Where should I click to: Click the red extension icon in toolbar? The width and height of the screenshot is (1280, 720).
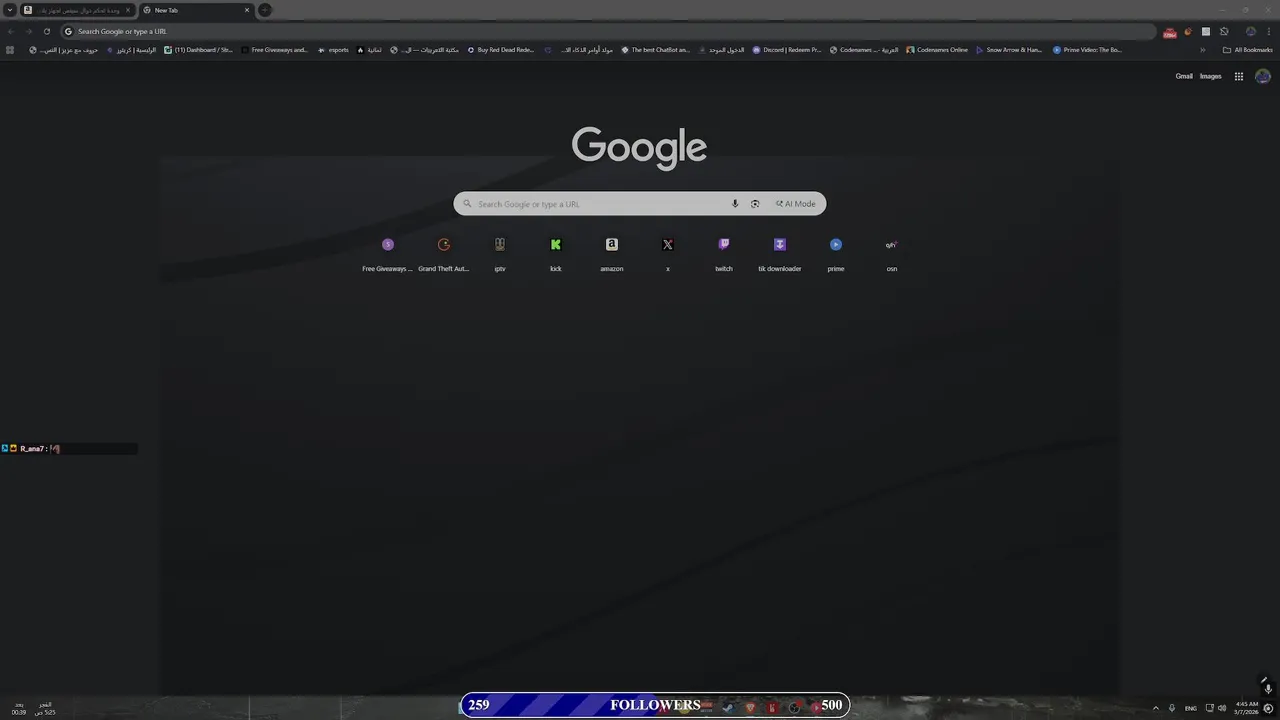click(x=1169, y=32)
